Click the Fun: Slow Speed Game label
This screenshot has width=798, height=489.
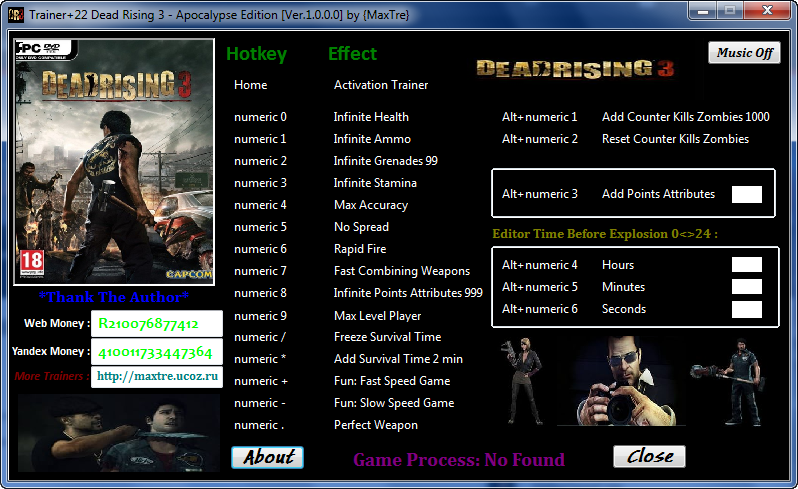[394, 403]
